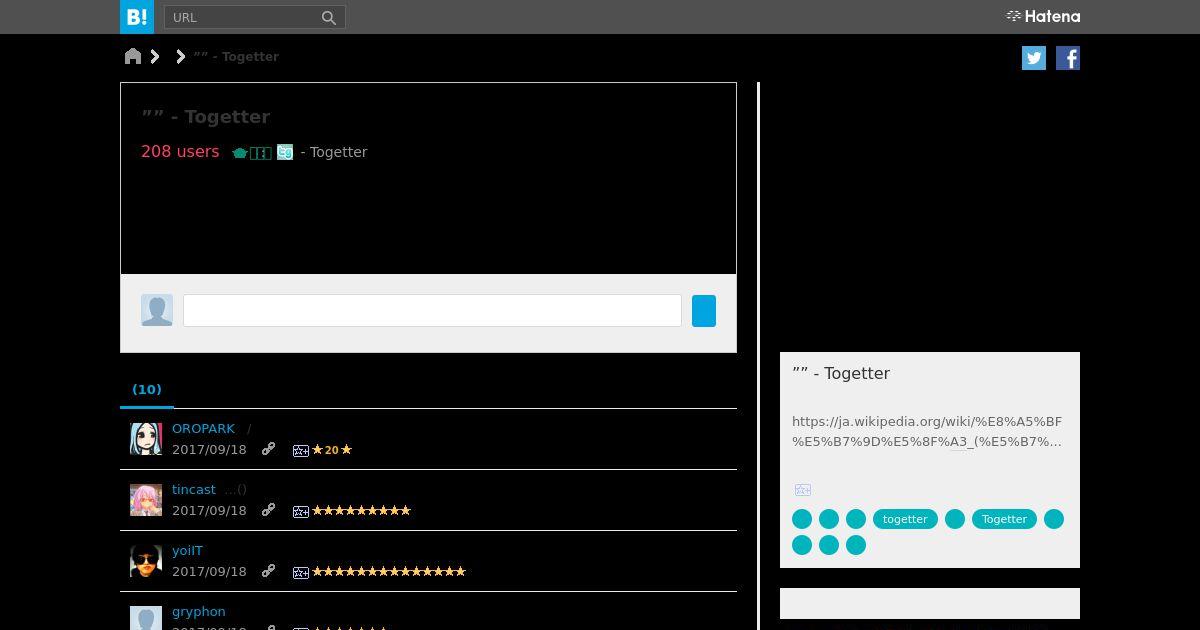This screenshot has height=630, width=1200.
Task: Open the tincast username link
Action: 194,489
